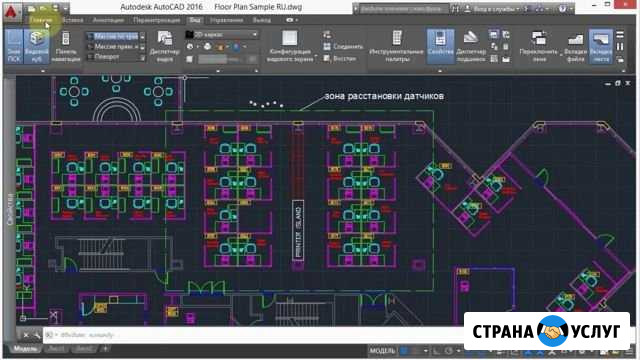Image resolution: width=640 pixels, height=360 pixels.
Task: Click the Tile Horizontally windows icon
Action: point(620,35)
